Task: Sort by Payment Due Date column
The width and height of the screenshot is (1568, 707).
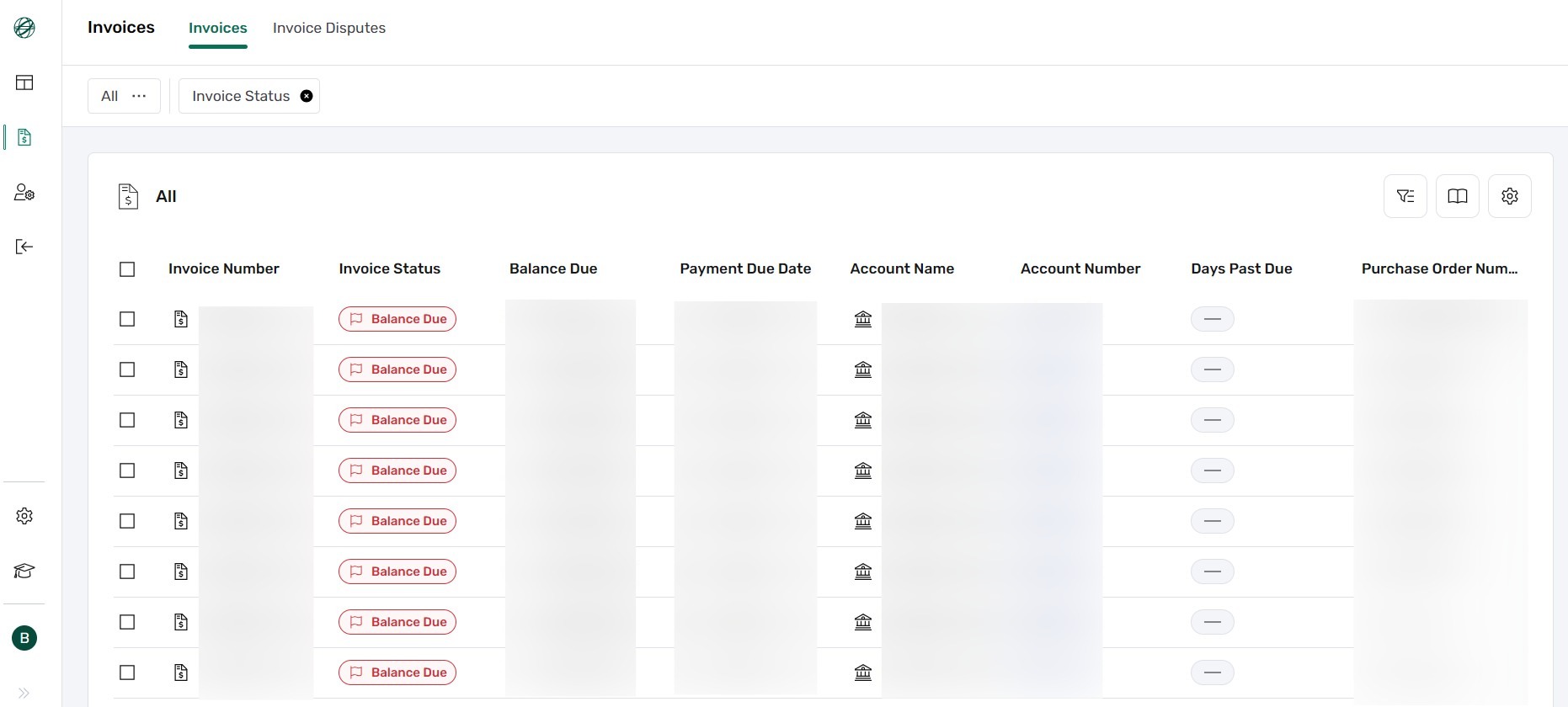Action: point(745,268)
